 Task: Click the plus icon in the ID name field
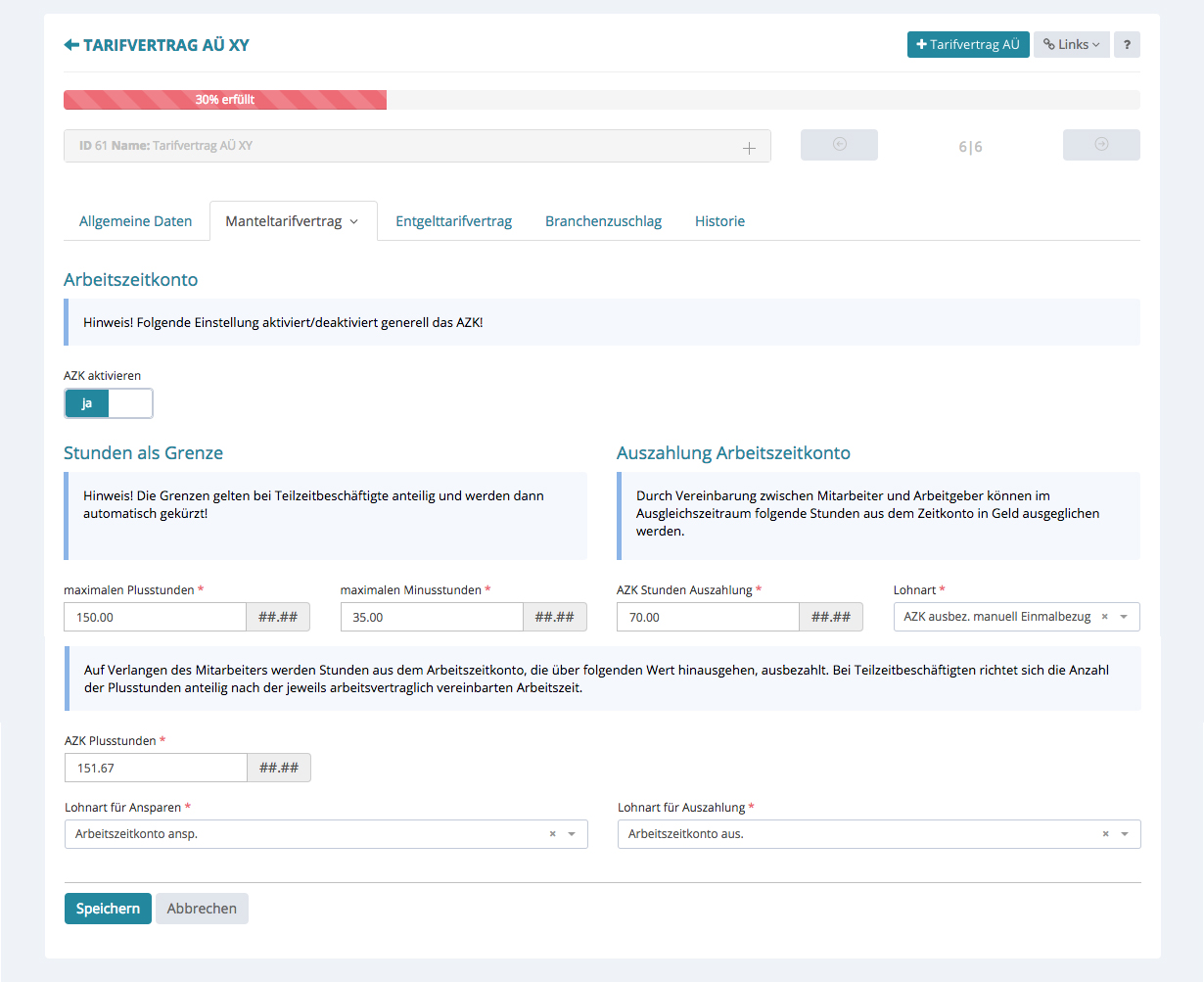pyautogui.click(x=749, y=148)
